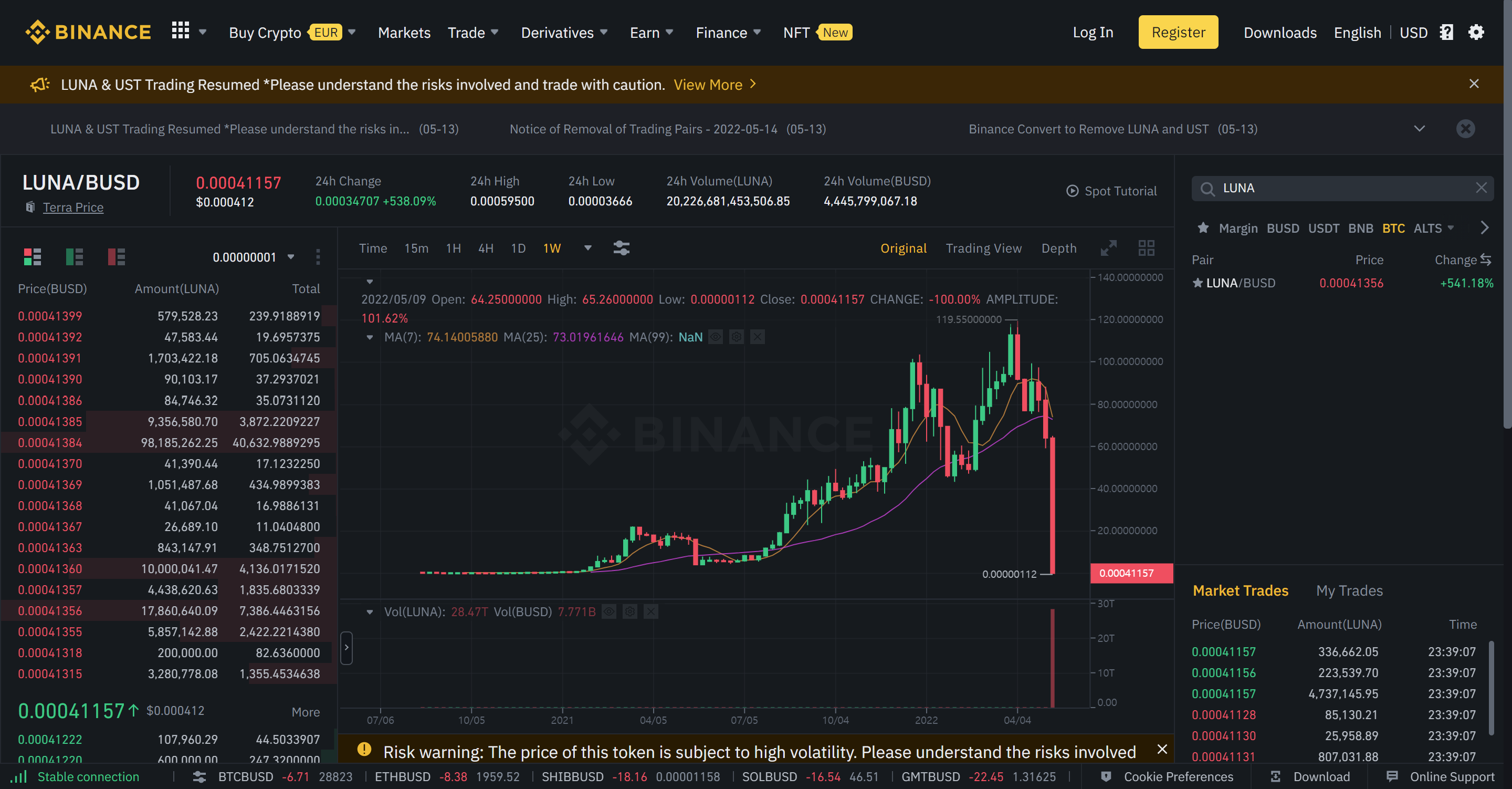Switch to Trading View chart
Viewport: 1512px width, 789px height.
pos(984,248)
